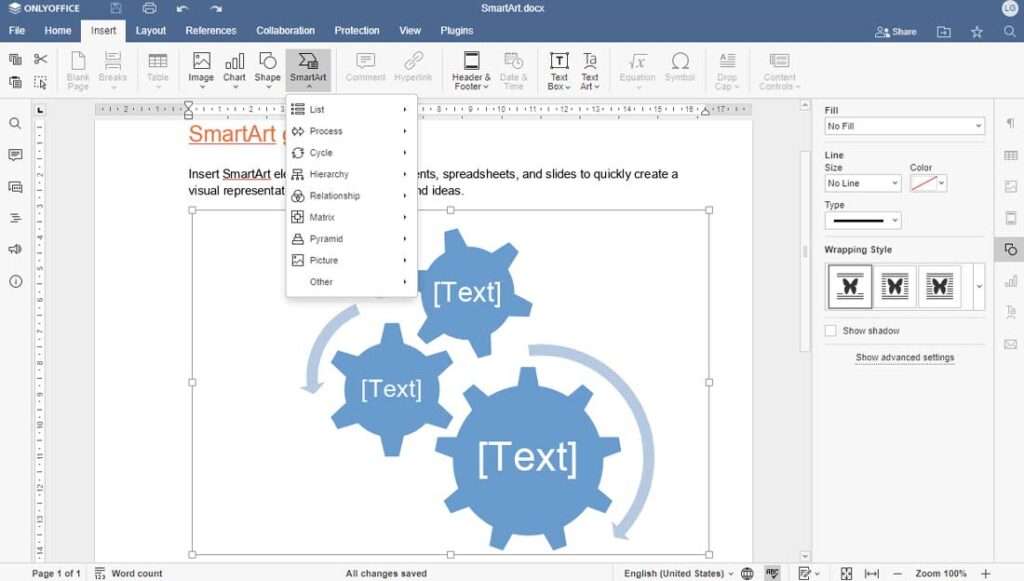Open Feedback & Support megaphone icon
The image size is (1024, 581).
coord(15,249)
